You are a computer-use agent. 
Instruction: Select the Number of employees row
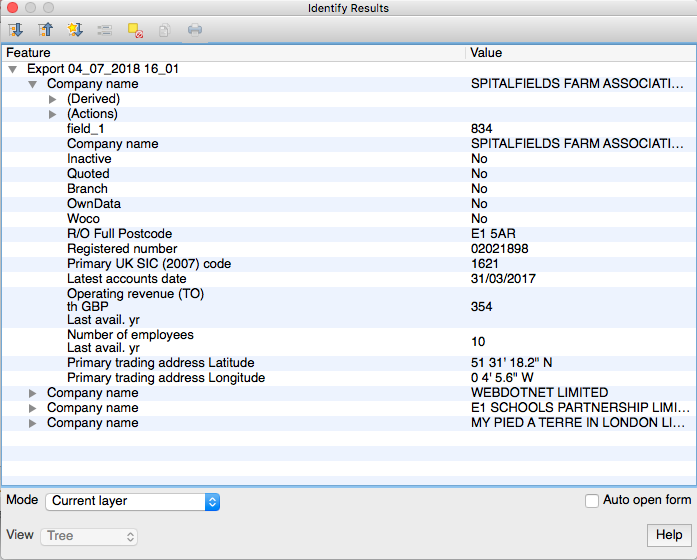(349, 341)
